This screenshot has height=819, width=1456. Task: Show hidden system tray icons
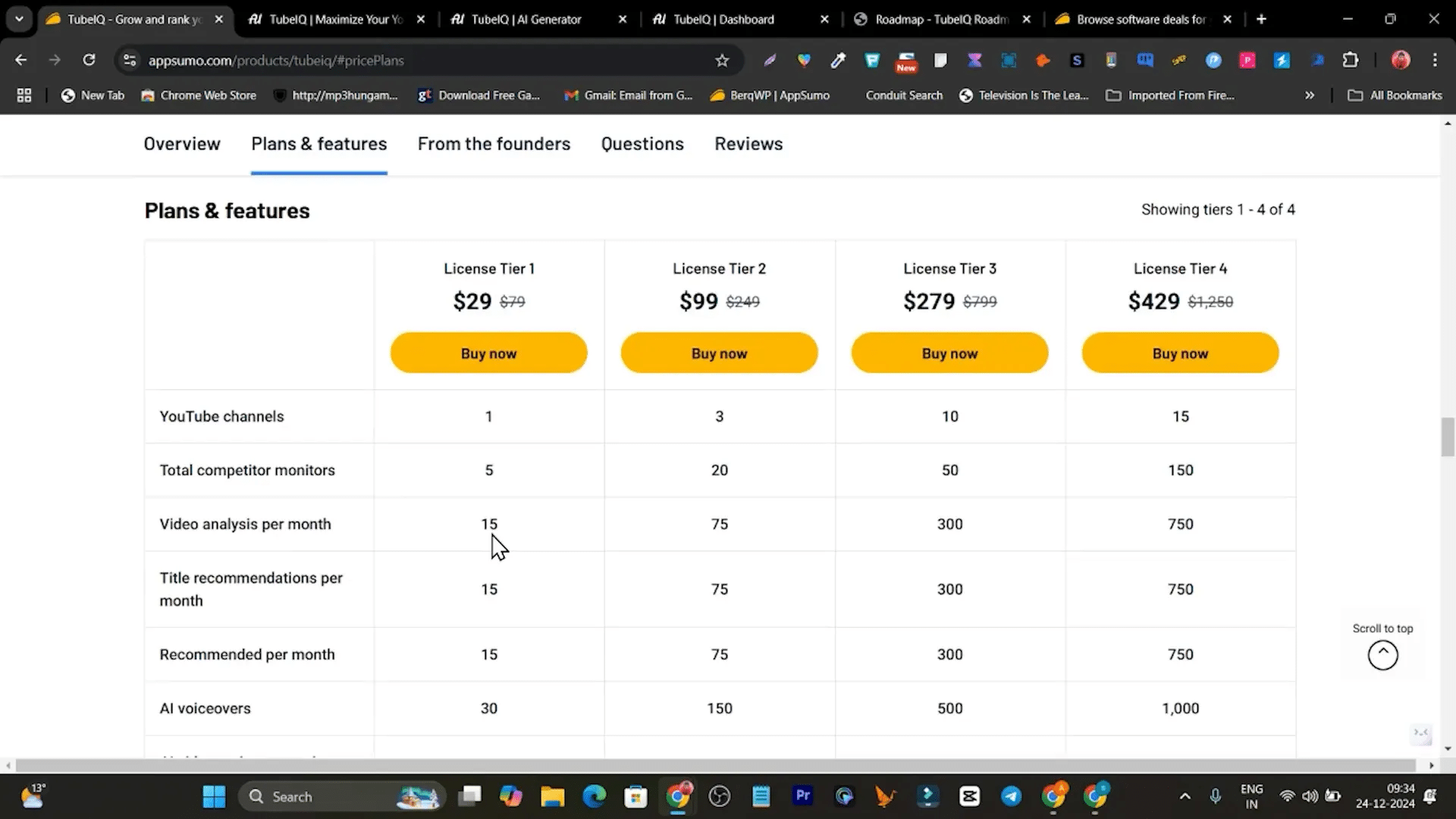[1185, 796]
